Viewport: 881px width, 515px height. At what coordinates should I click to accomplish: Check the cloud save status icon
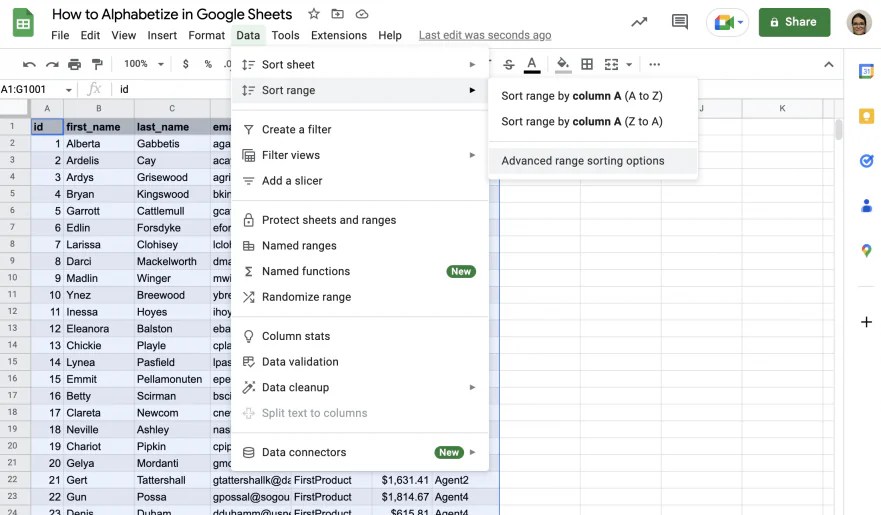coord(362,14)
